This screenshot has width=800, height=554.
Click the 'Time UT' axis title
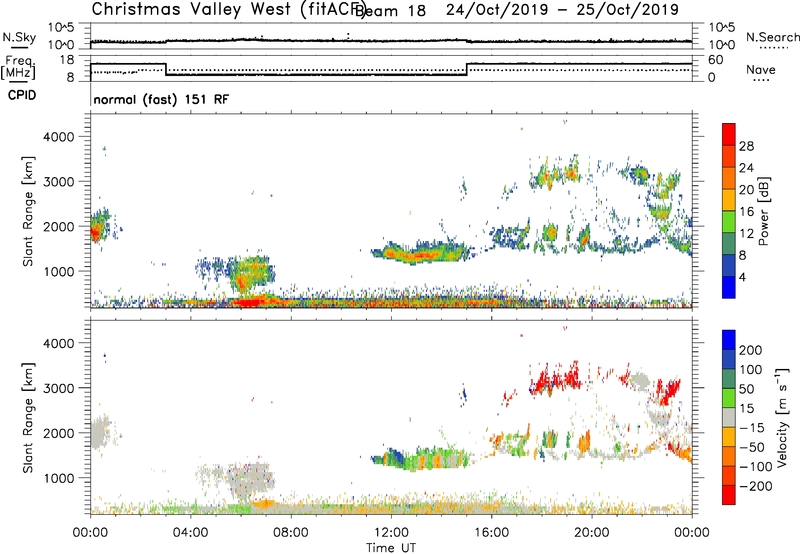391,548
